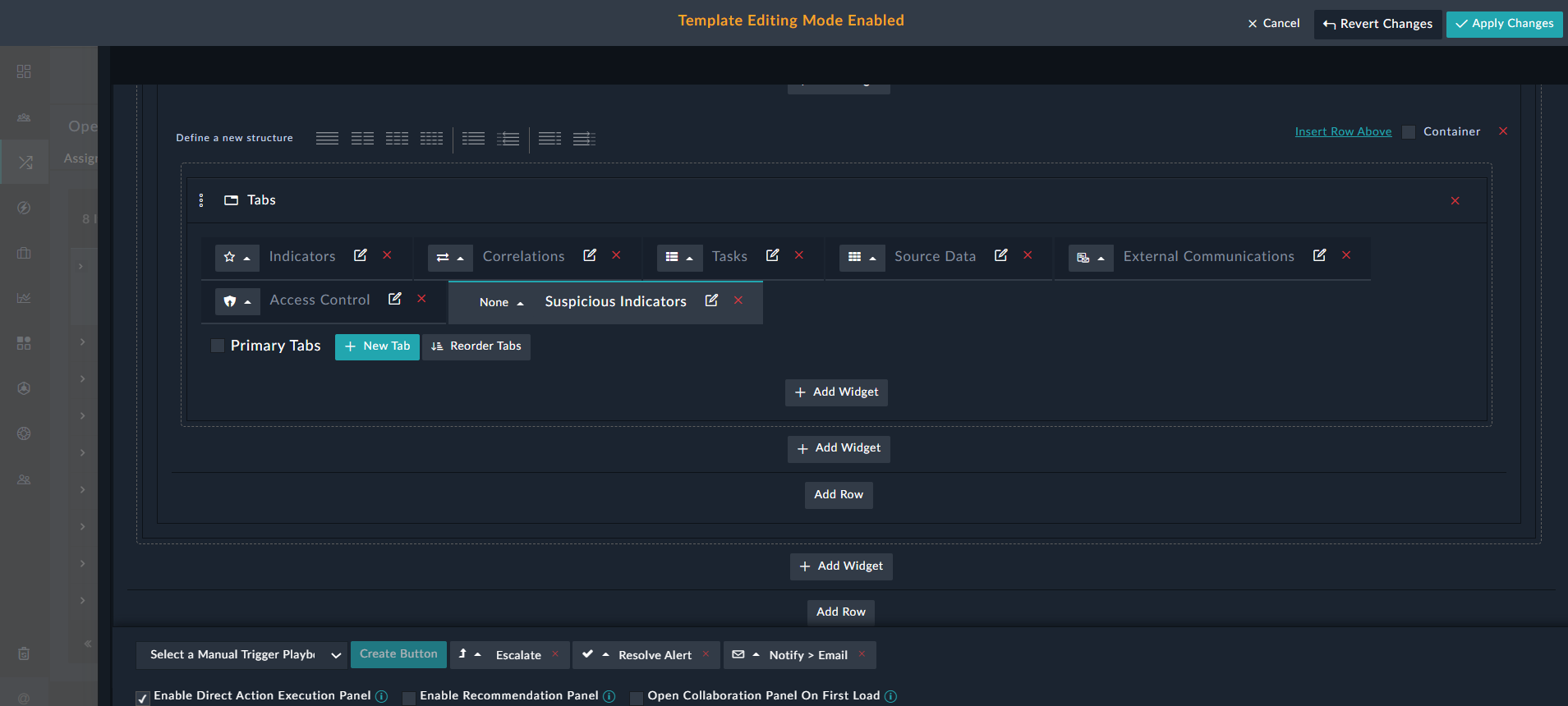
Task: Open the Indicators tab icon dropdown
Action: [x=237, y=258]
